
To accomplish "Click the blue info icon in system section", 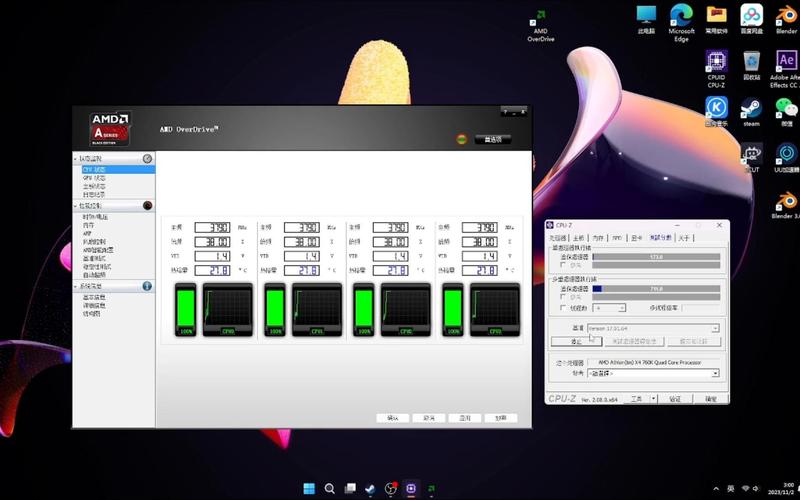I will tap(147, 286).
